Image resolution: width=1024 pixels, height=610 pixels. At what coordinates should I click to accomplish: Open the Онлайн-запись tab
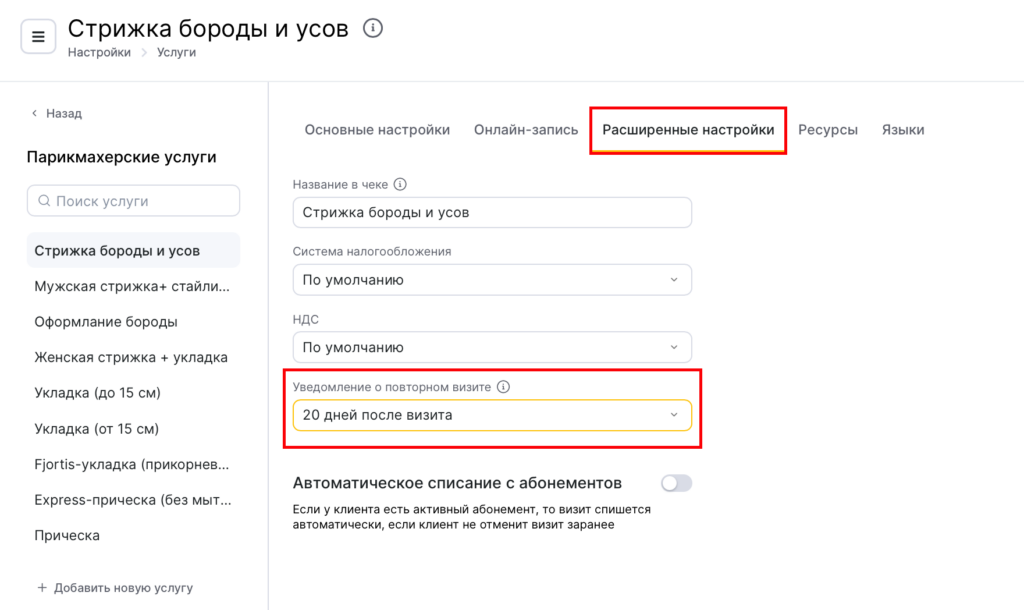pos(526,130)
